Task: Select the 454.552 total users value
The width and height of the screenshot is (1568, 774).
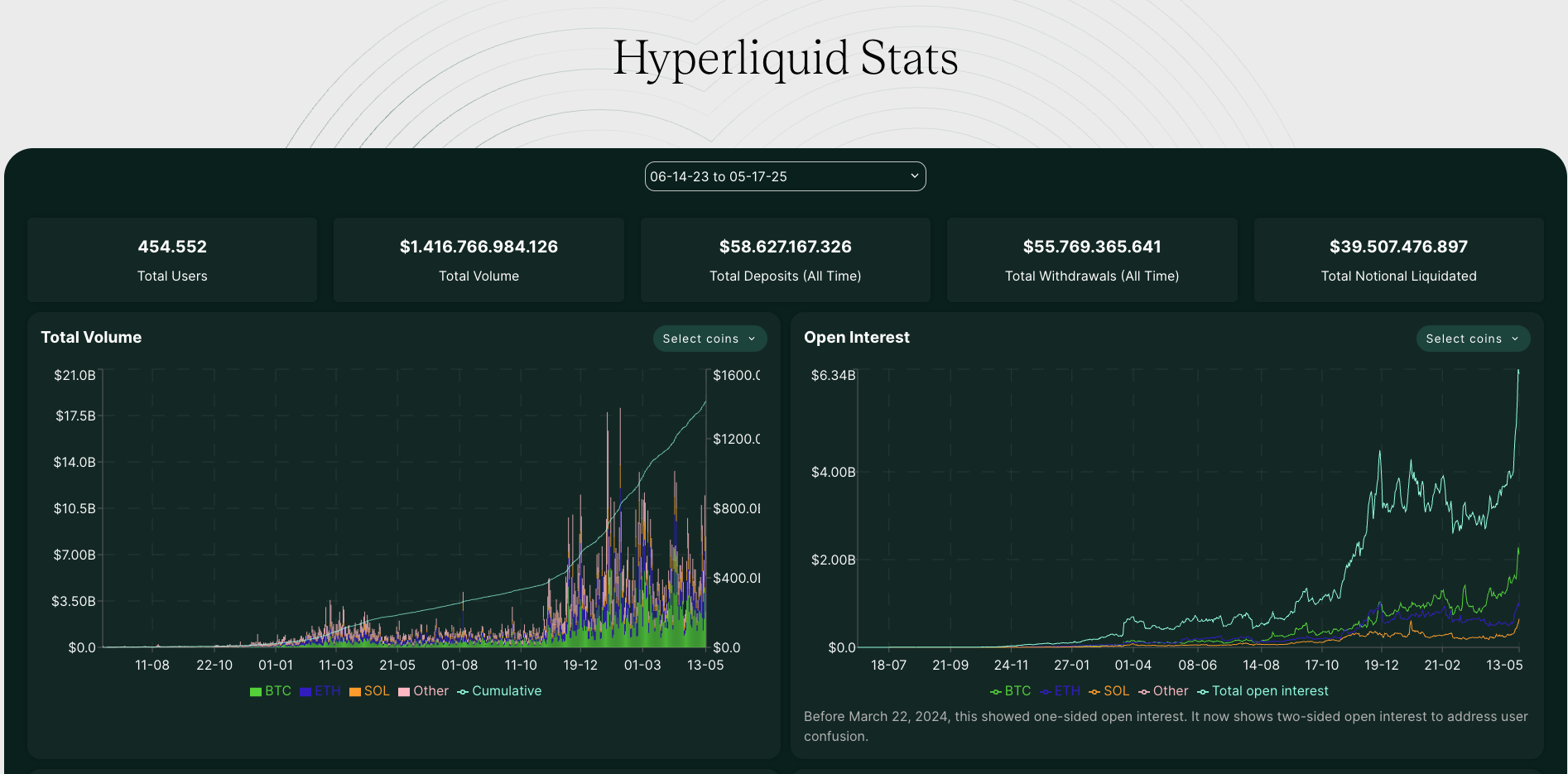Action: pyautogui.click(x=172, y=247)
